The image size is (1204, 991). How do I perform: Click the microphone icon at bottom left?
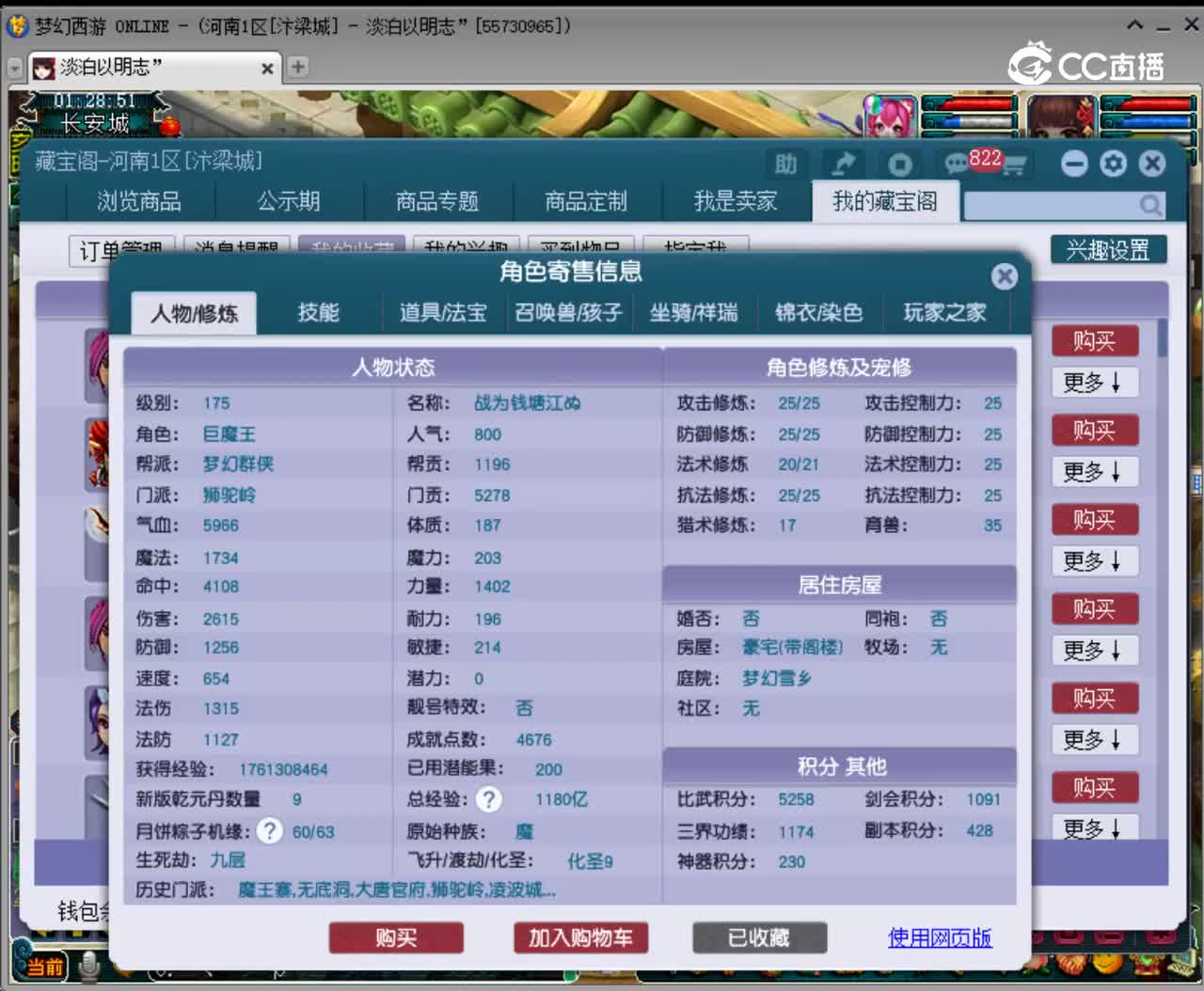[89, 966]
